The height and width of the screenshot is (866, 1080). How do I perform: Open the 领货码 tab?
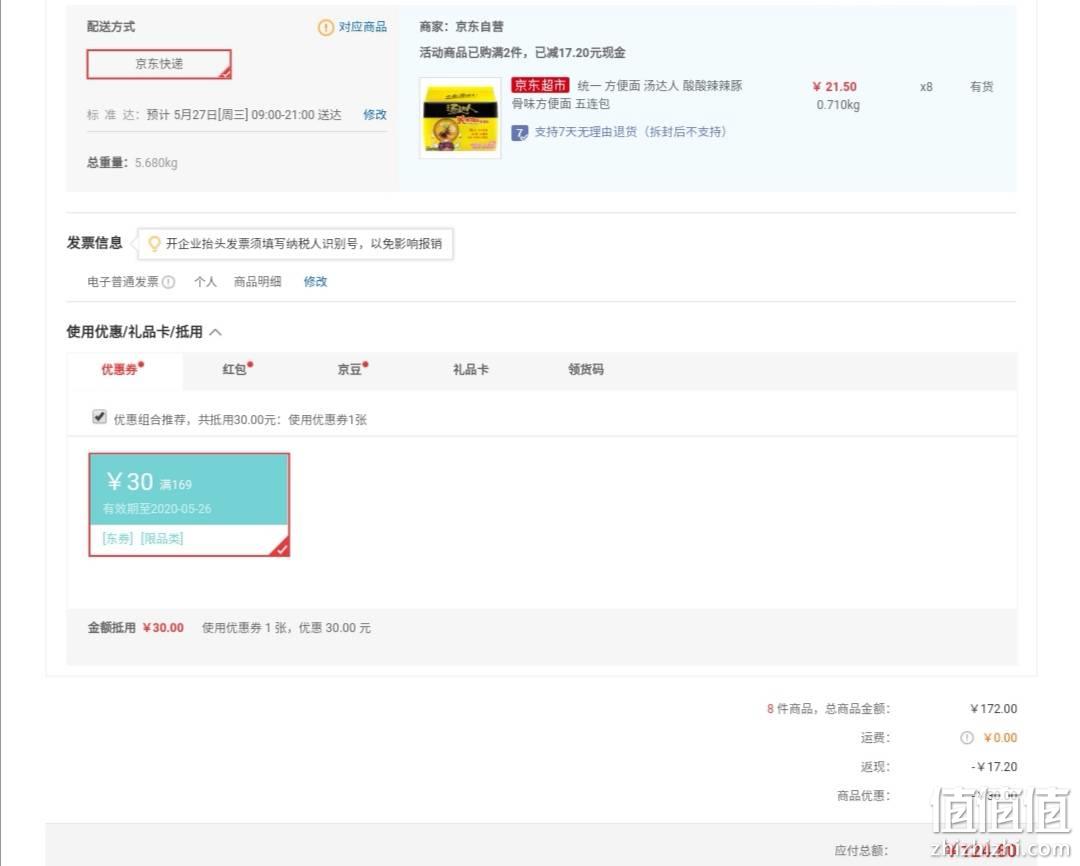(x=585, y=370)
